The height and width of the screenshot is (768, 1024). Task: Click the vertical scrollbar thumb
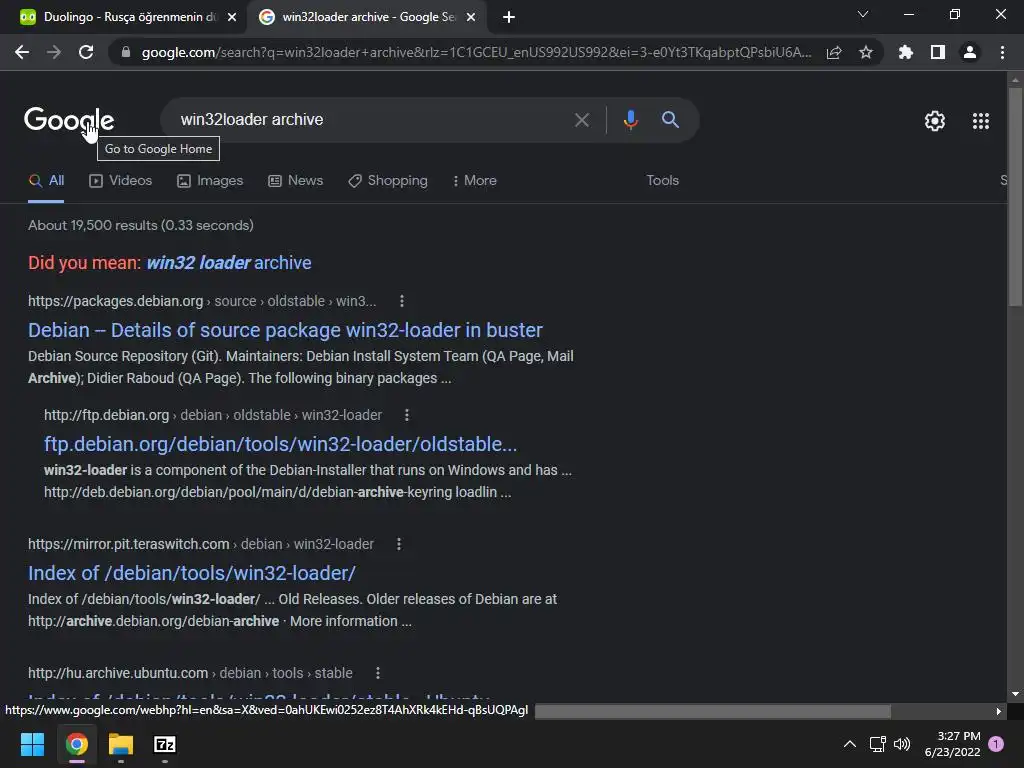tap(1015, 196)
